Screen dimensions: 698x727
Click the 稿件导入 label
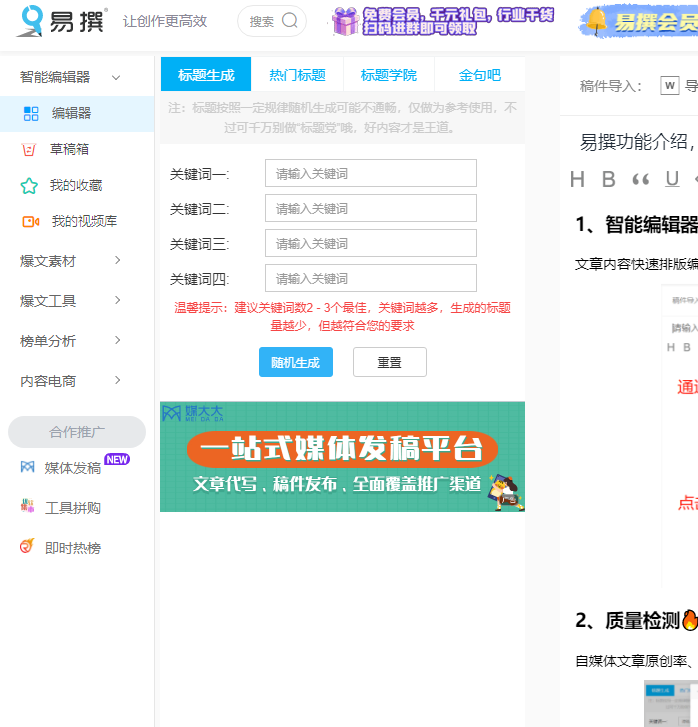click(x=610, y=86)
